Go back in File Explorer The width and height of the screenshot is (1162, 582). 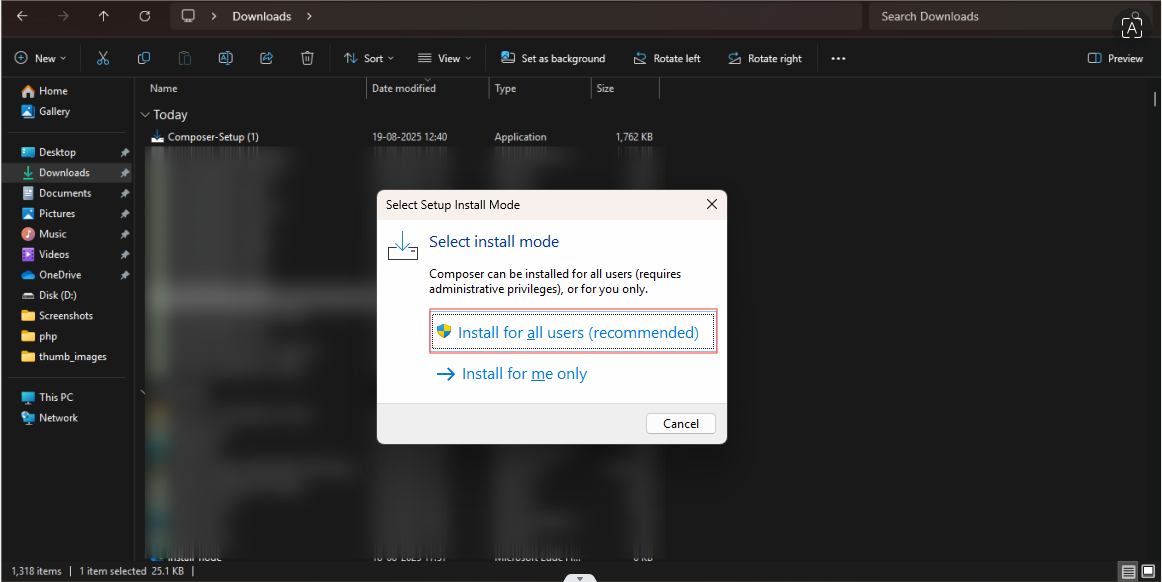[22, 16]
